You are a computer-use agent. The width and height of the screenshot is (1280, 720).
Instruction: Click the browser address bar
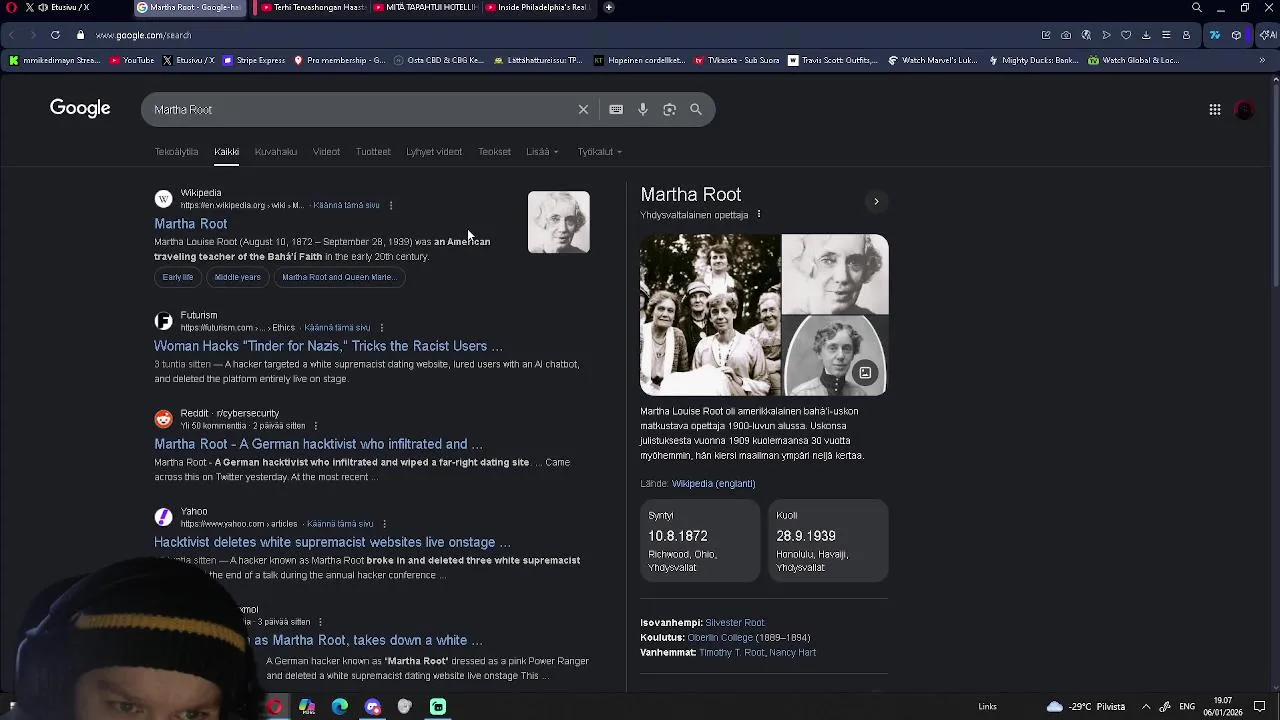(560, 35)
